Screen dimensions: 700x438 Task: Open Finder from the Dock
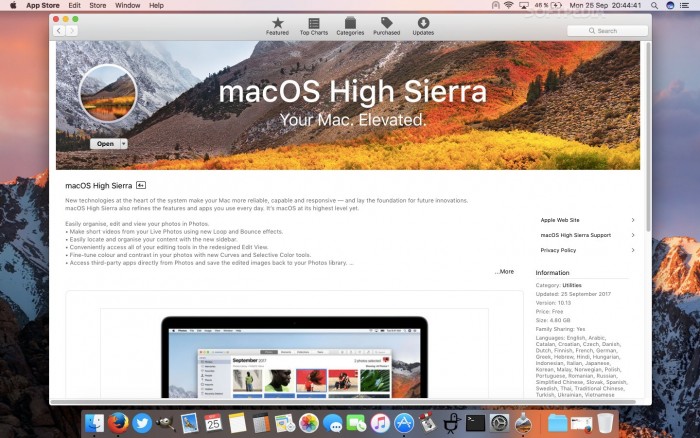pos(94,423)
